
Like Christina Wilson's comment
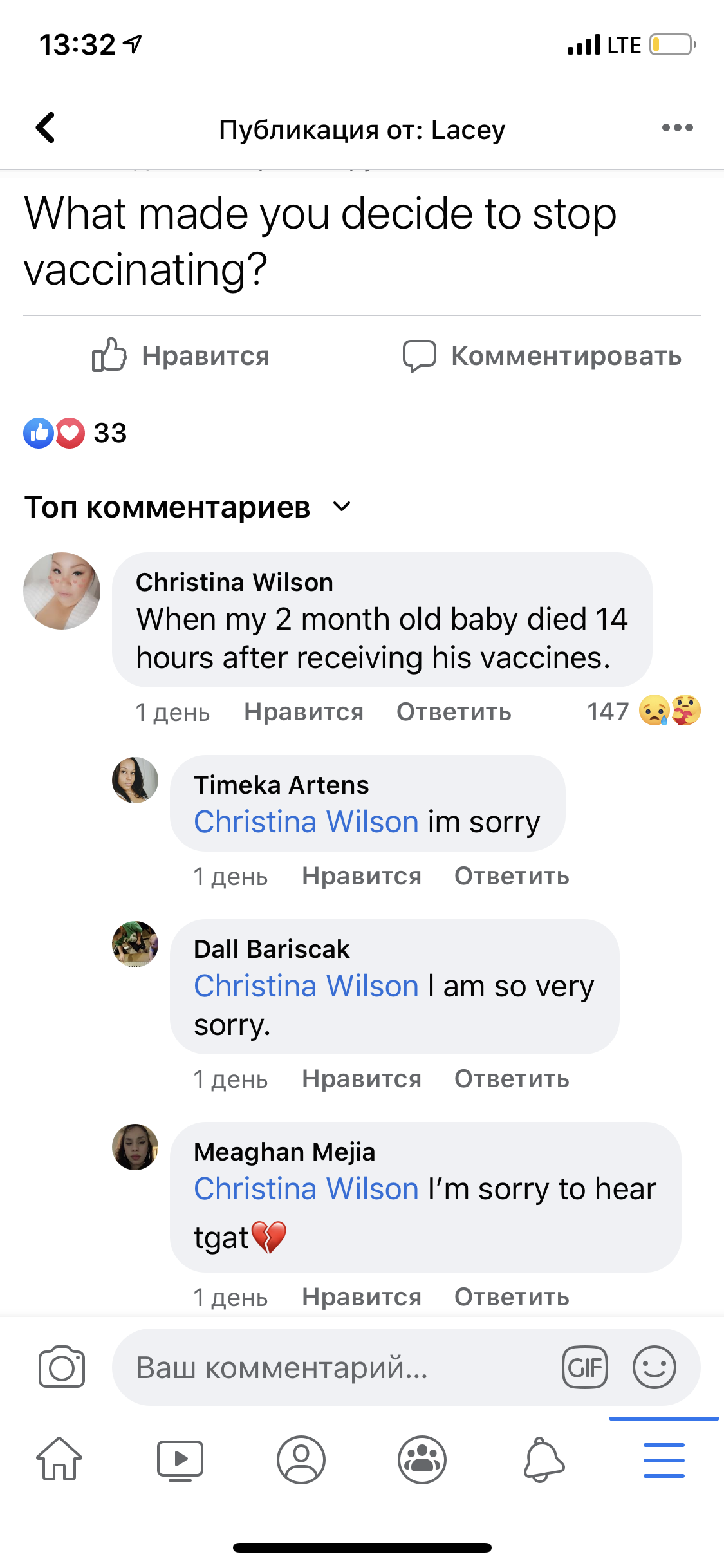304,712
